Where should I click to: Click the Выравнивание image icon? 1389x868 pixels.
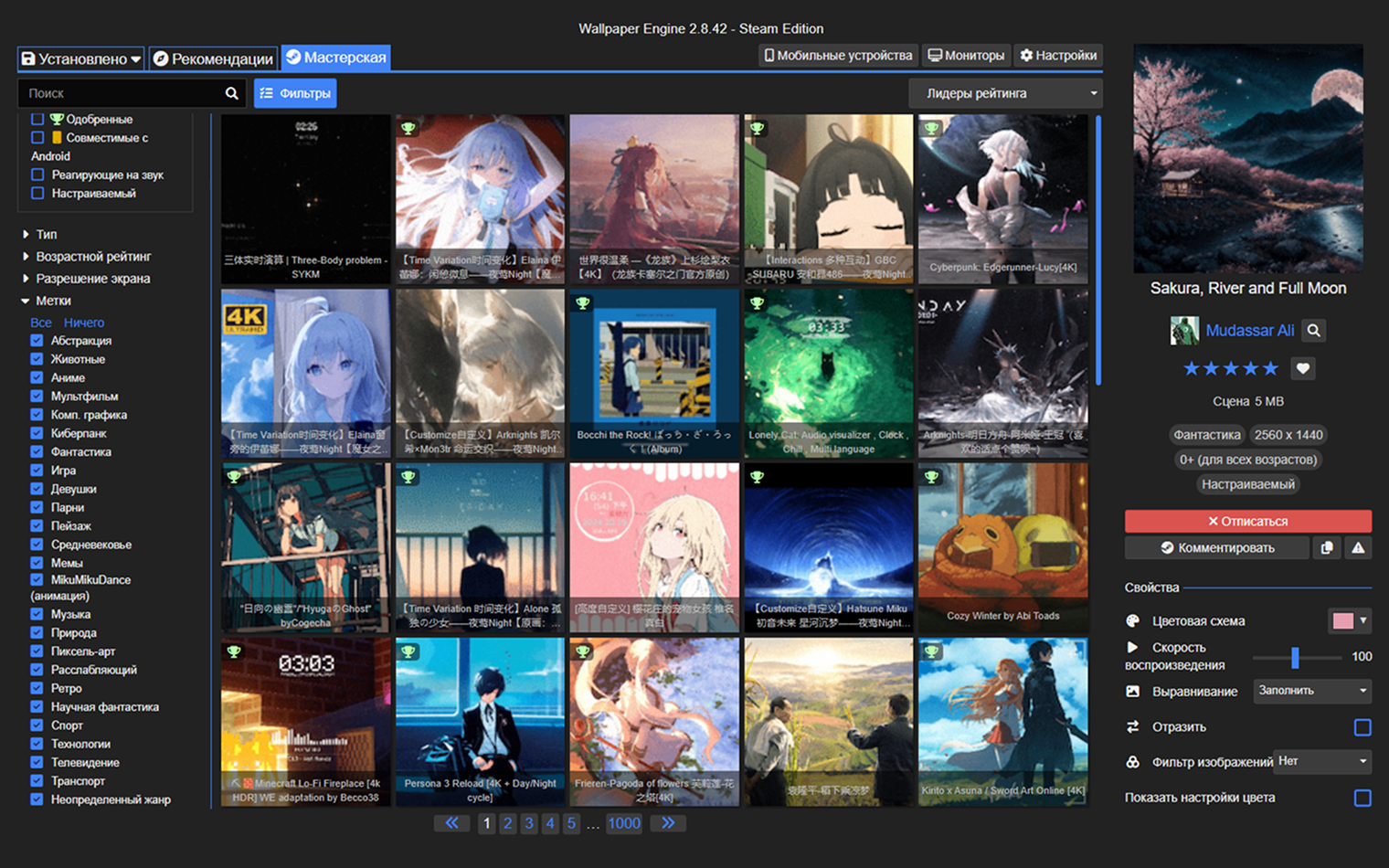(1133, 692)
